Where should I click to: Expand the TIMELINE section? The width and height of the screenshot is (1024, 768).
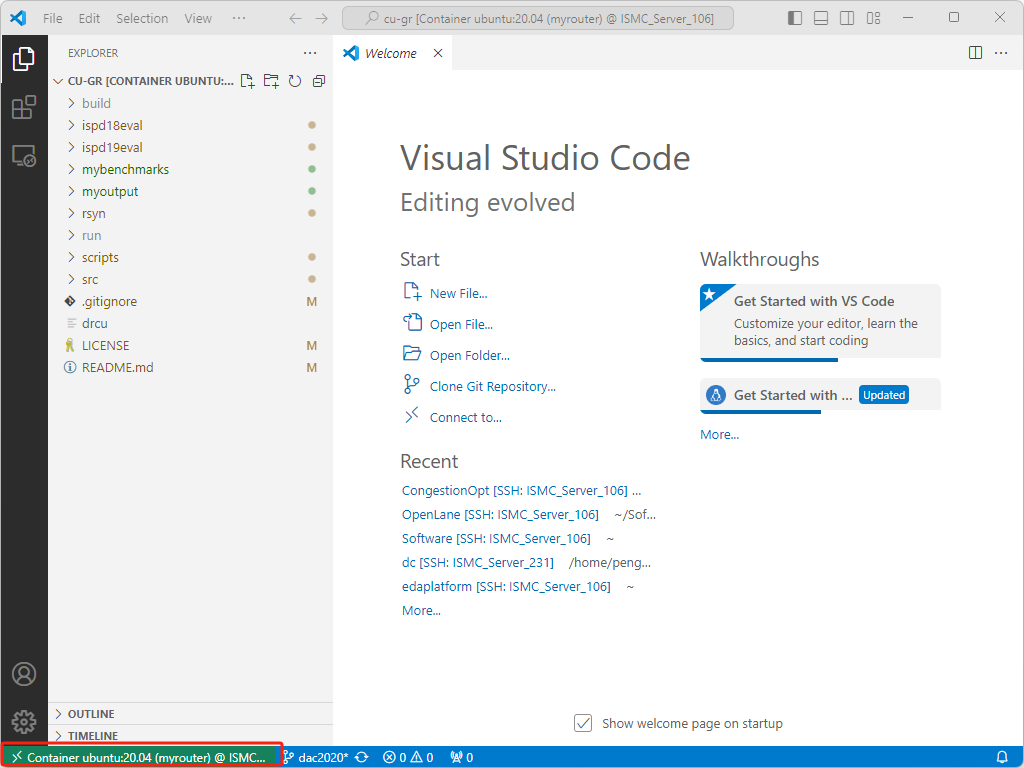click(x=191, y=736)
